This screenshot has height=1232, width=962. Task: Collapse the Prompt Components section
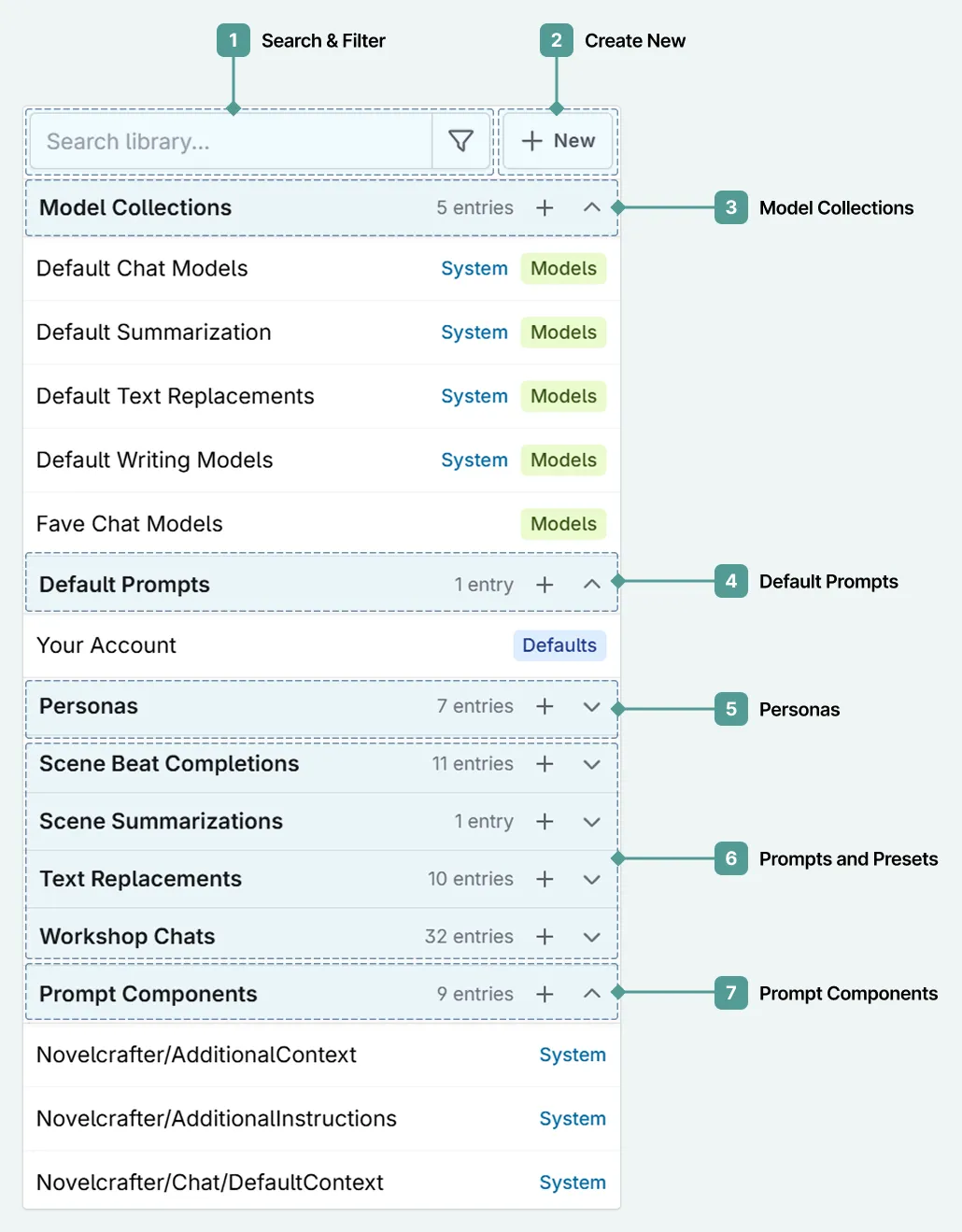click(x=591, y=995)
